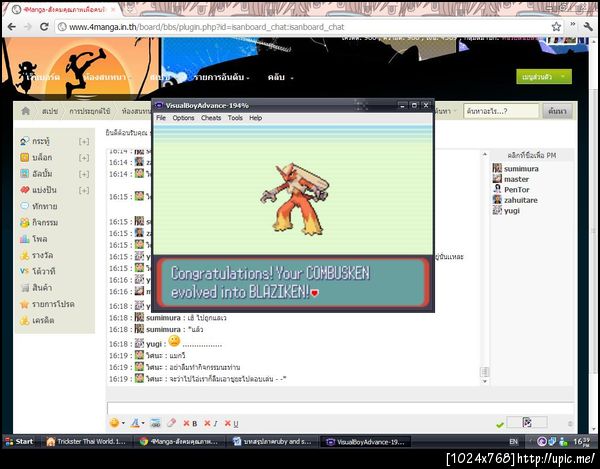Screen dimensions: 600x469
Task: Open the Help menu in VisualBoyAdvance
Action: pyautogui.click(x=255, y=118)
